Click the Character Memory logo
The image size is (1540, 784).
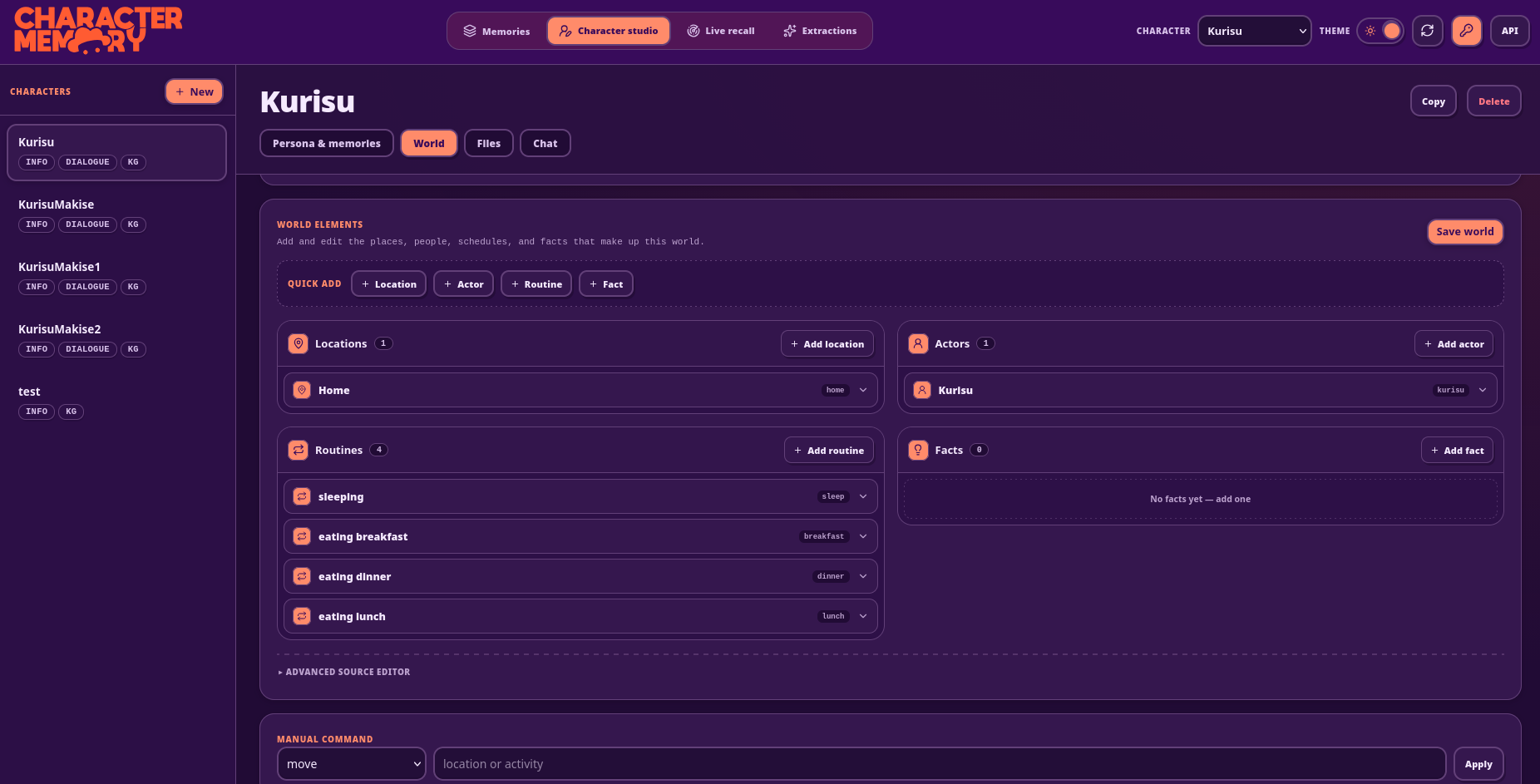[x=98, y=31]
